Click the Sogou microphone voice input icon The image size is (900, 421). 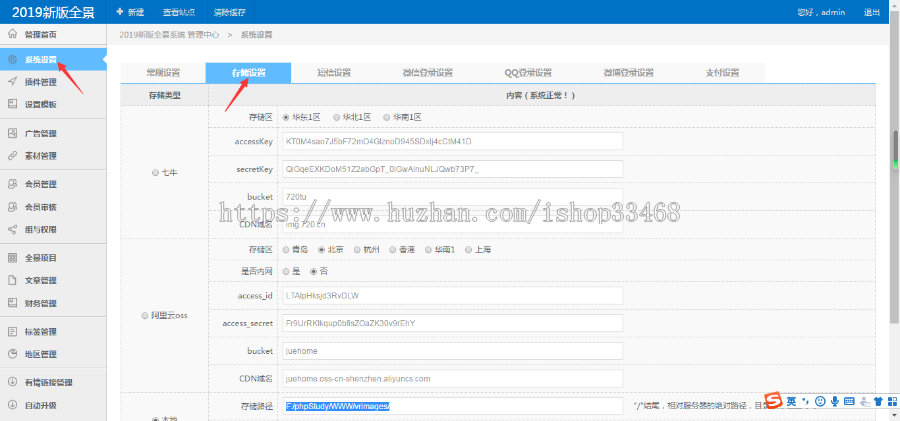(835, 401)
